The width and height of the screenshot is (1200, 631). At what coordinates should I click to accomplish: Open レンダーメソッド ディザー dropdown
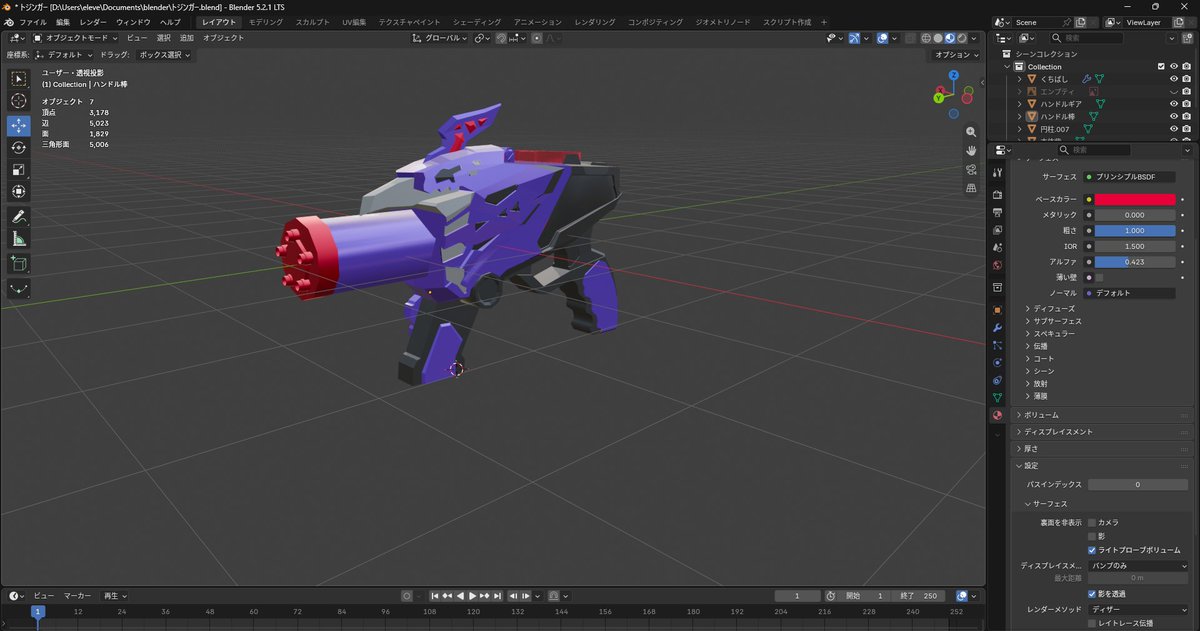[1139, 609]
